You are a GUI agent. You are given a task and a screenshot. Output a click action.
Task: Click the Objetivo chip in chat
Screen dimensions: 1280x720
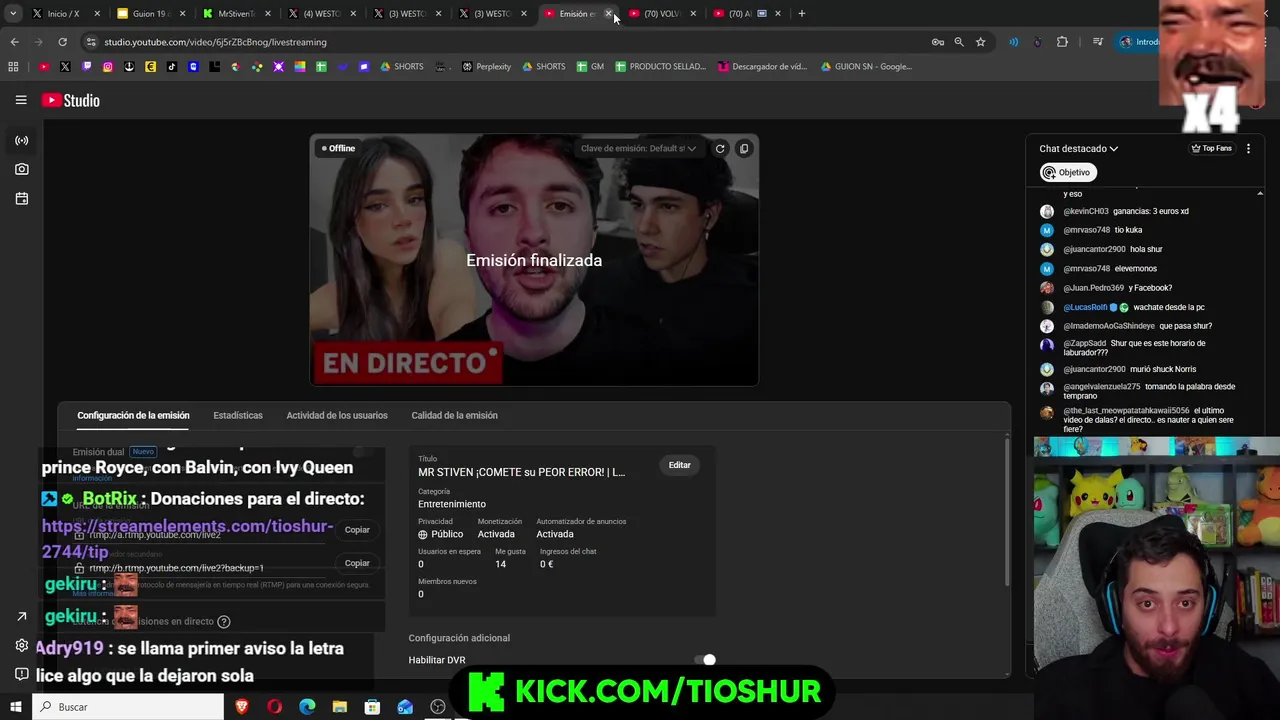pos(1068,172)
